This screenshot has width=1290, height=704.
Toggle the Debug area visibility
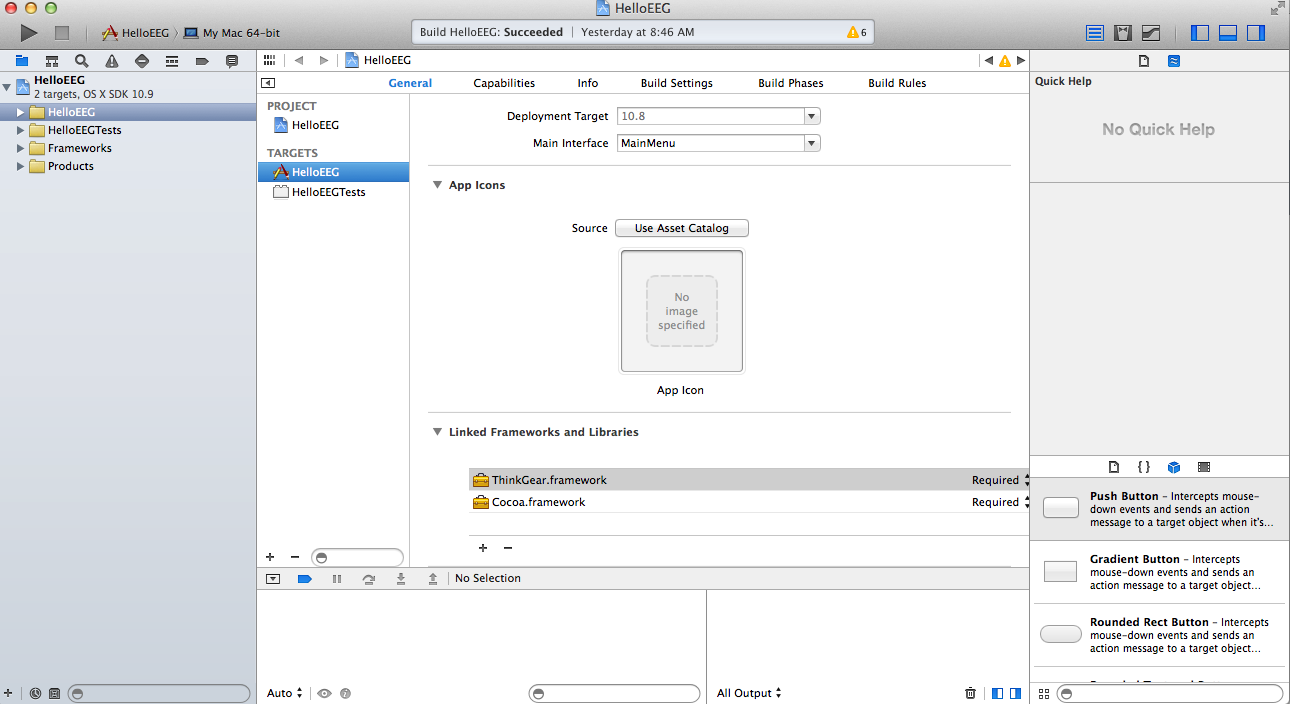pyautogui.click(x=1228, y=33)
